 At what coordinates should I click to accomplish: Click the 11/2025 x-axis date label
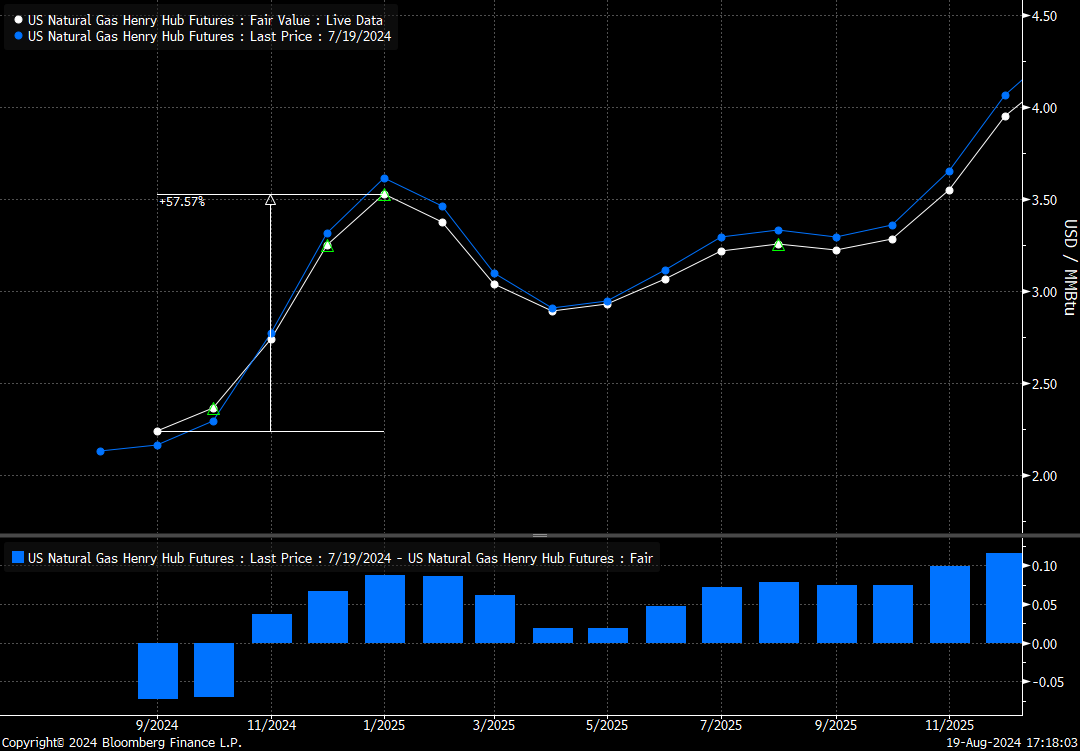coord(948,725)
